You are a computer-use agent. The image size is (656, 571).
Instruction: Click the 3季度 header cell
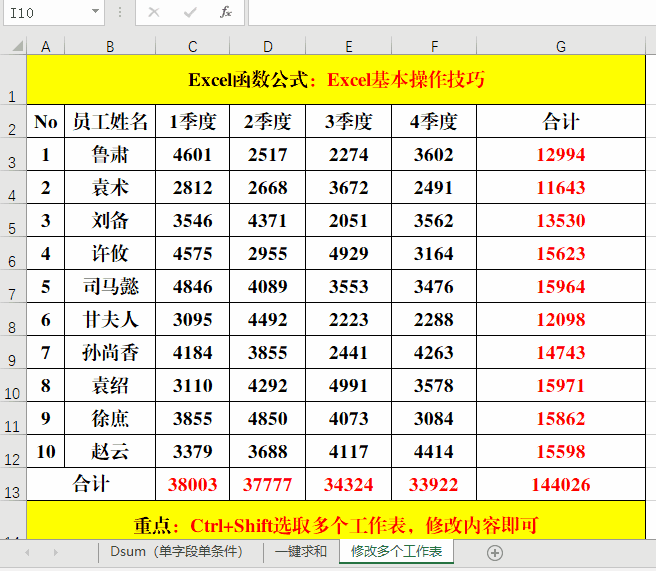(x=348, y=121)
